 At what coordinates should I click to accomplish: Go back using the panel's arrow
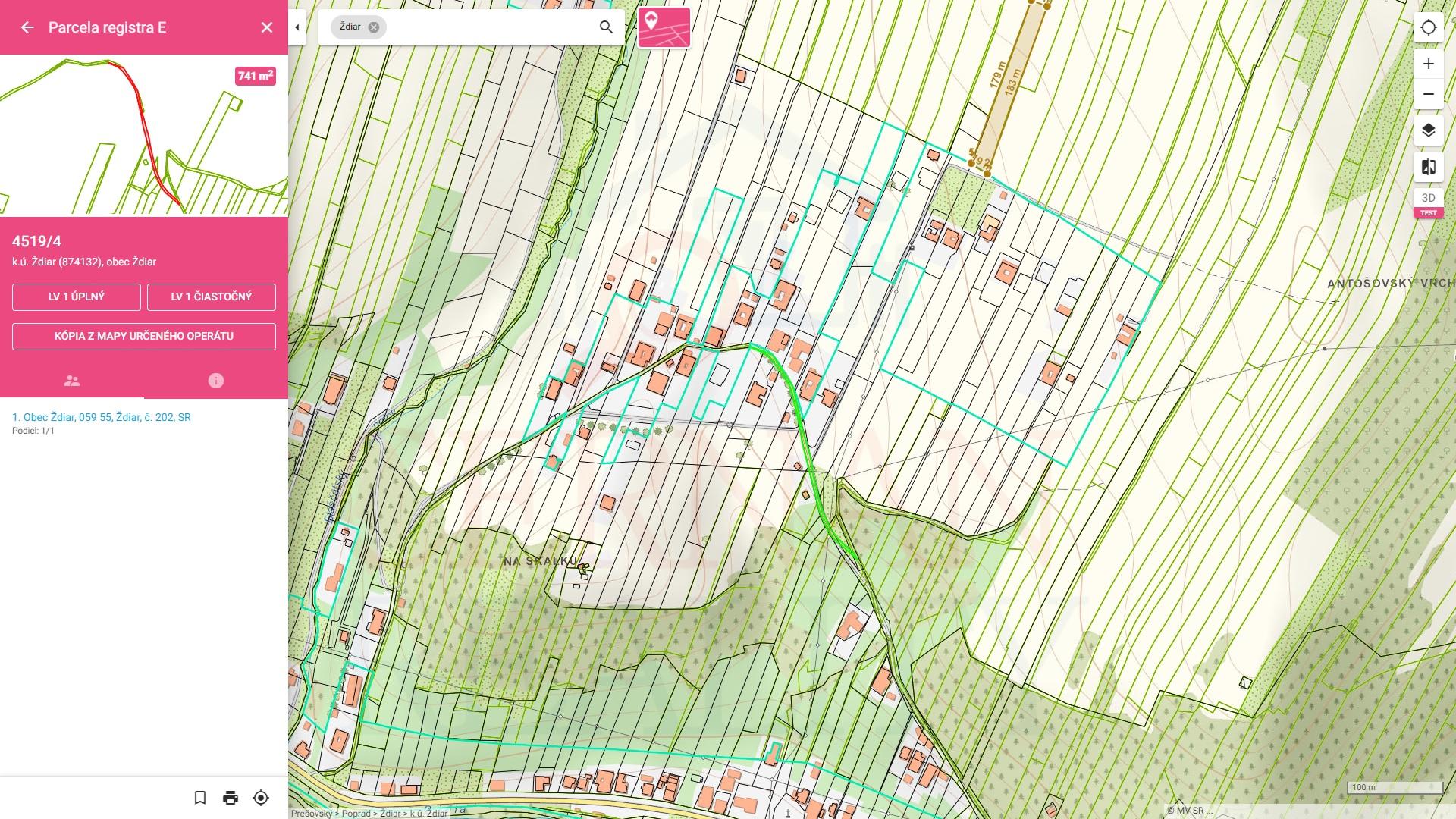coord(27,27)
